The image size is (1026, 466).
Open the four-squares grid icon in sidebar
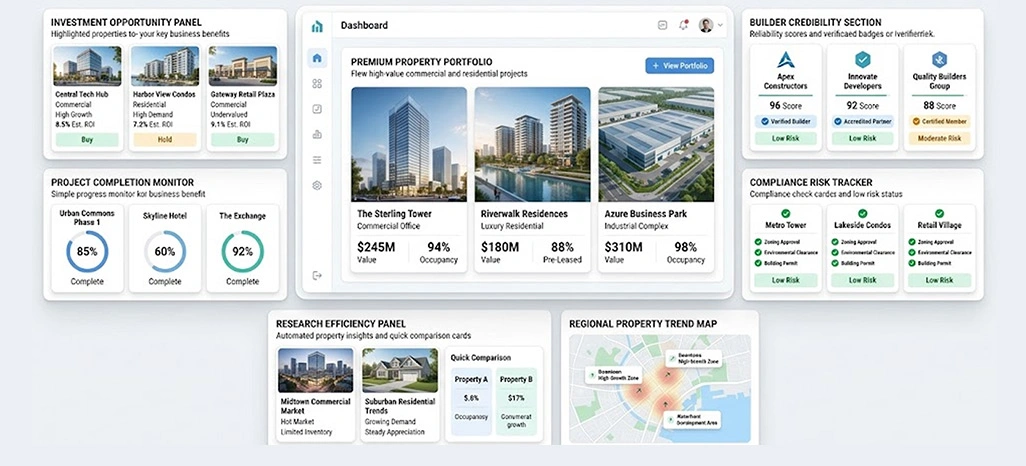click(x=317, y=84)
